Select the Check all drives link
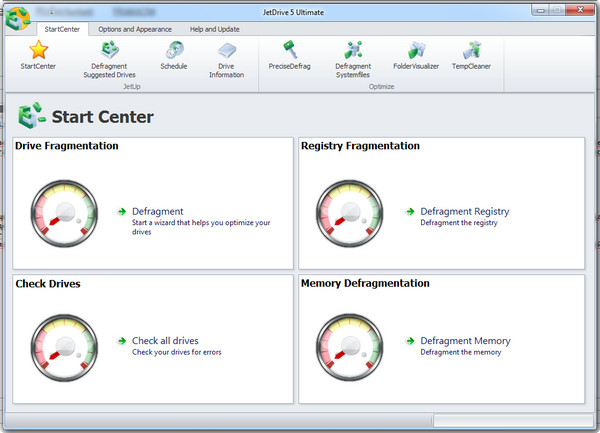Screen dimensions: 600x433 (164, 341)
